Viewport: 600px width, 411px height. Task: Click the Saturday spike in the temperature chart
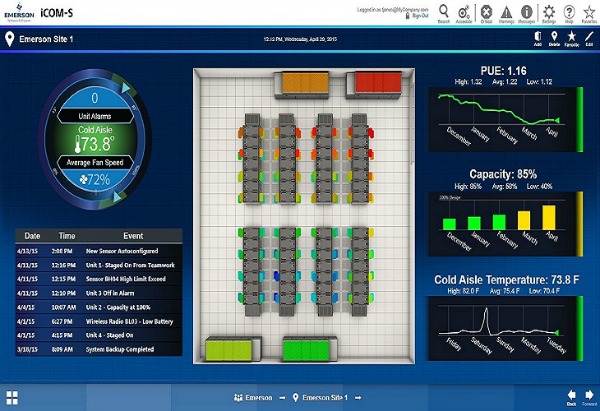click(x=486, y=320)
